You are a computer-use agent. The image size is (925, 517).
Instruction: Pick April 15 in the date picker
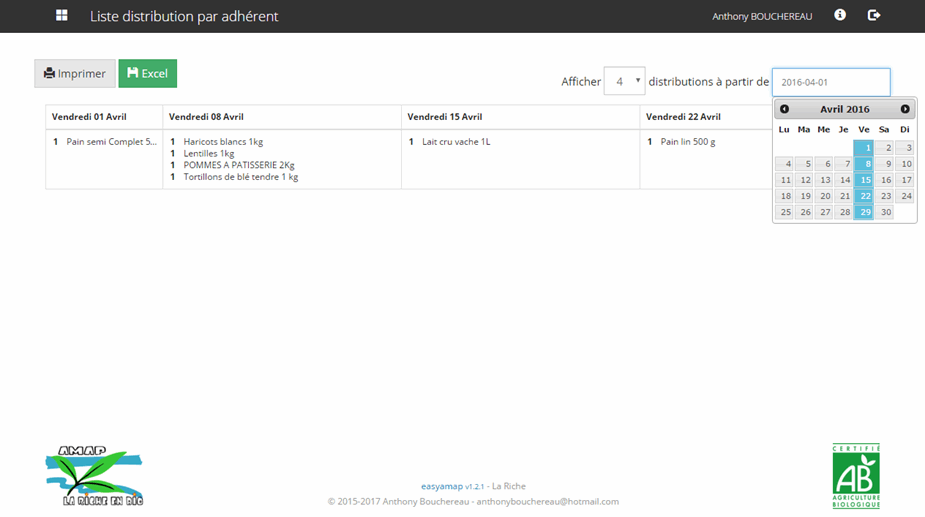(x=864, y=180)
